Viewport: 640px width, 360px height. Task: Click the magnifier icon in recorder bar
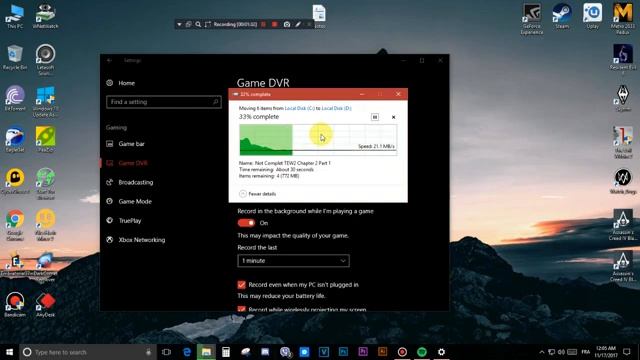pos(198,24)
